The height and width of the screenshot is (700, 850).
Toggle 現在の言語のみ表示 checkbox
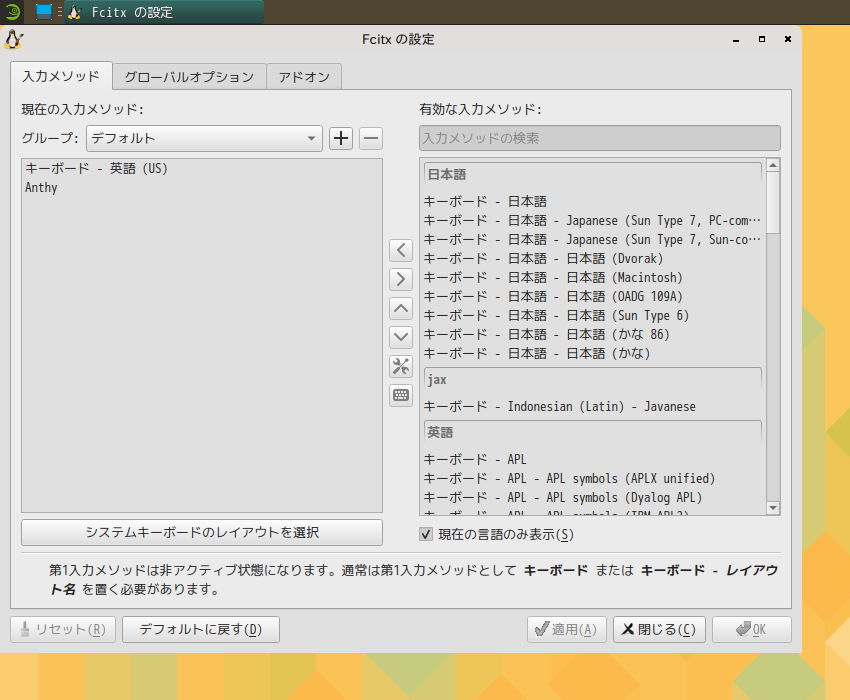coord(426,535)
